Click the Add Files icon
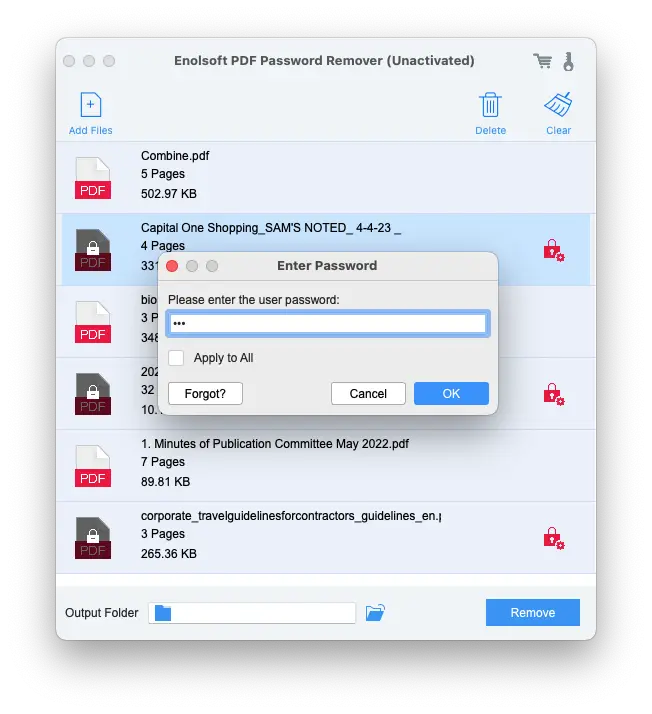652x714 pixels. coord(91,105)
